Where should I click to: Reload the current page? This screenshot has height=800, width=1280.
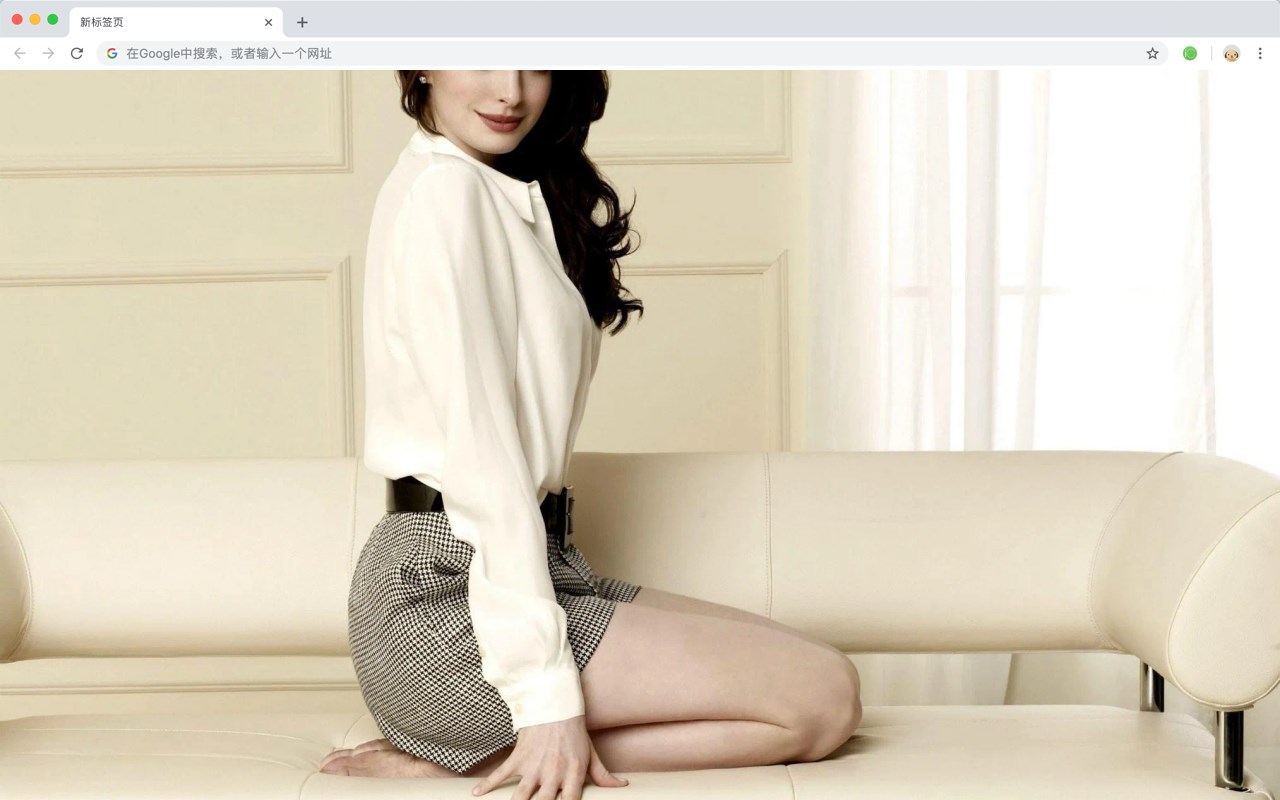(x=76, y=53)
